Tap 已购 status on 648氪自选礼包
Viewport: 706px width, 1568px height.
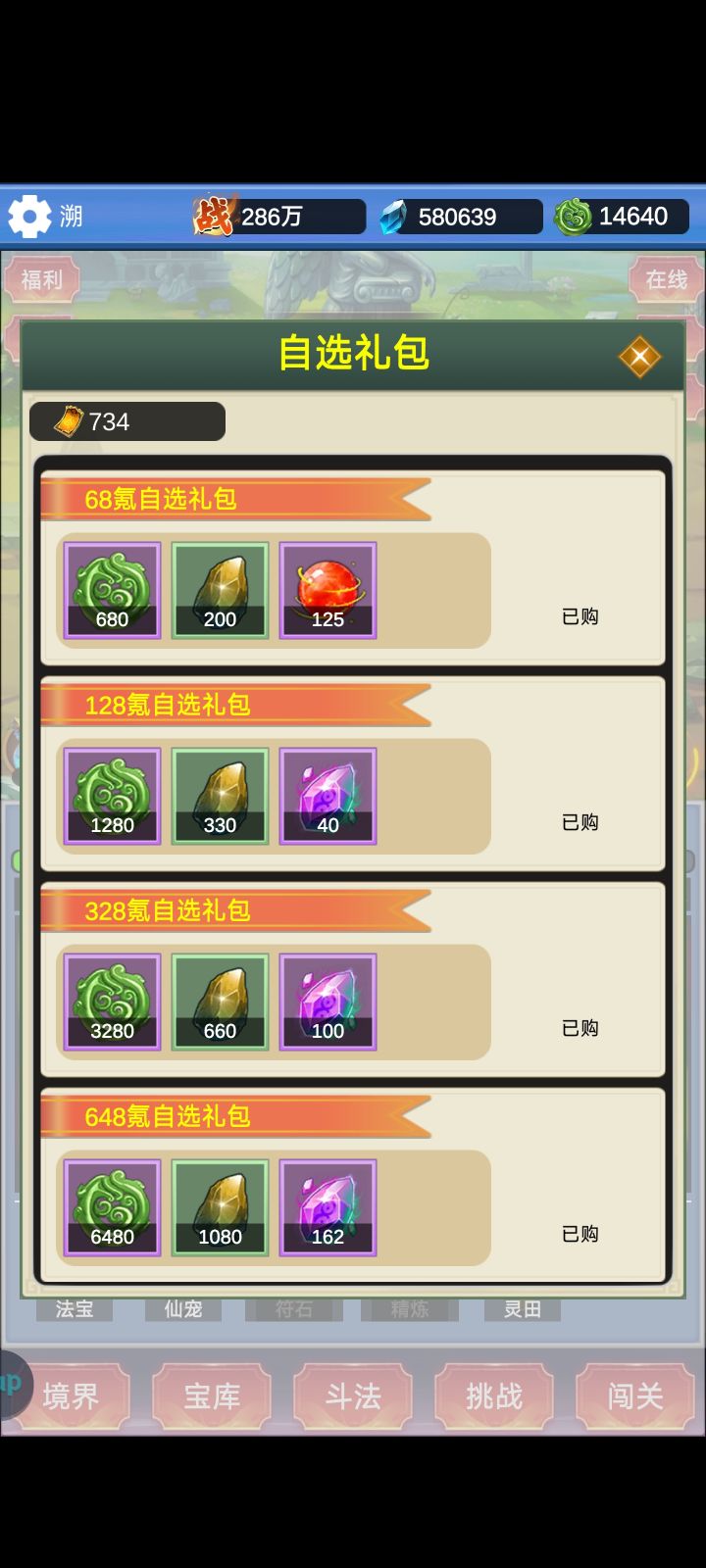click(580, 1234)
